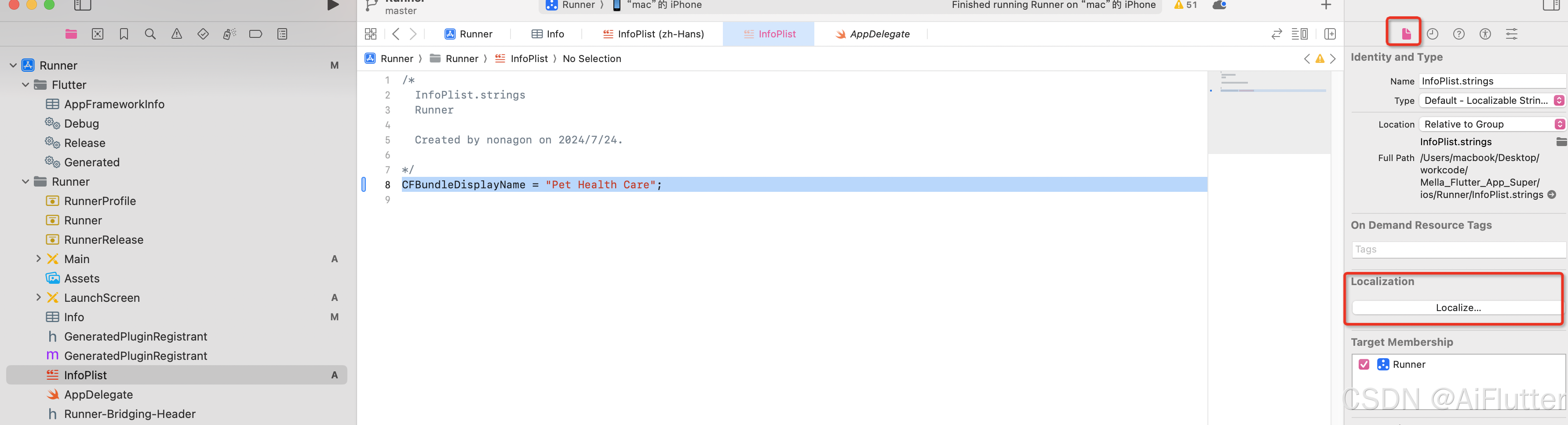The height and width of the screenshot is (425, 1568).
Task: Open the Issue navigator warning icon
Action: tap(176, 34)
